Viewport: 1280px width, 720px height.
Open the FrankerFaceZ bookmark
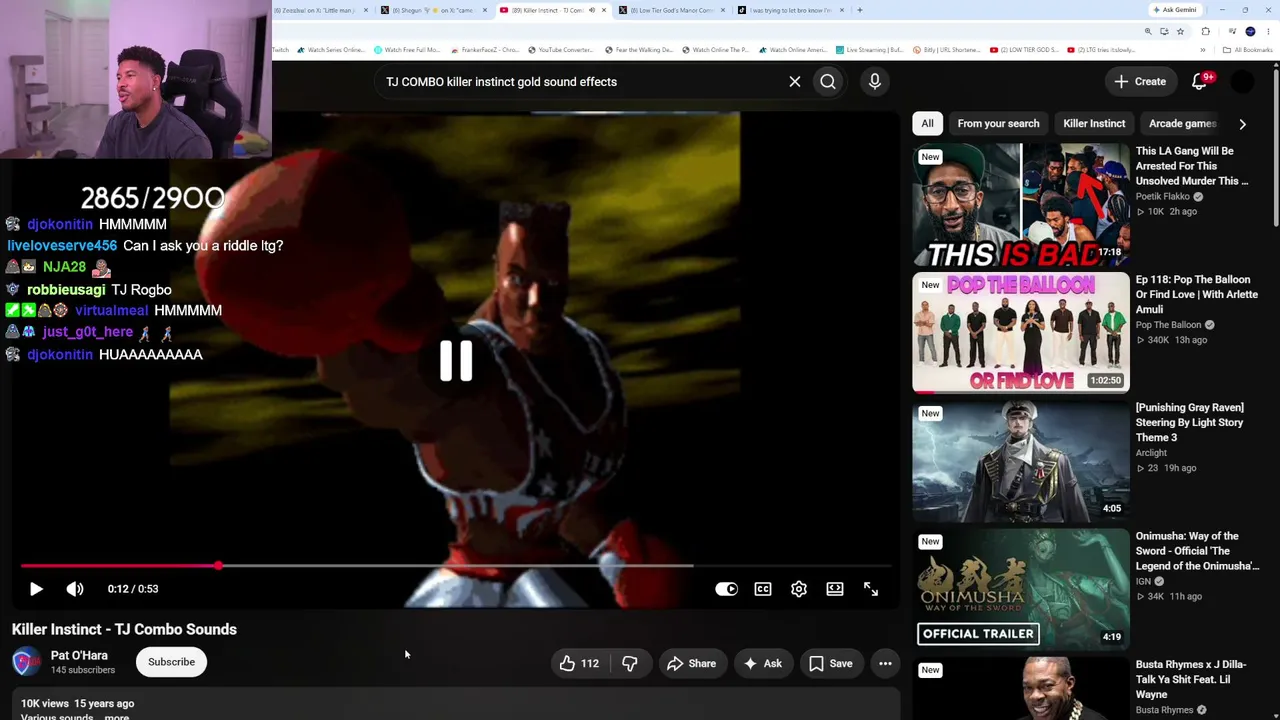pyautogui.click(x=484, y=50)
